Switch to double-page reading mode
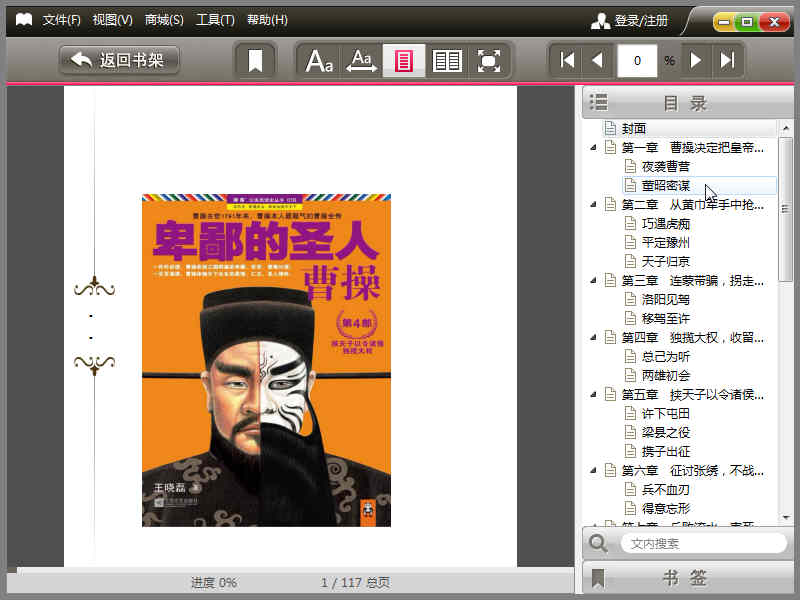Viewport: 800px width, 600px height. [446, 61]
